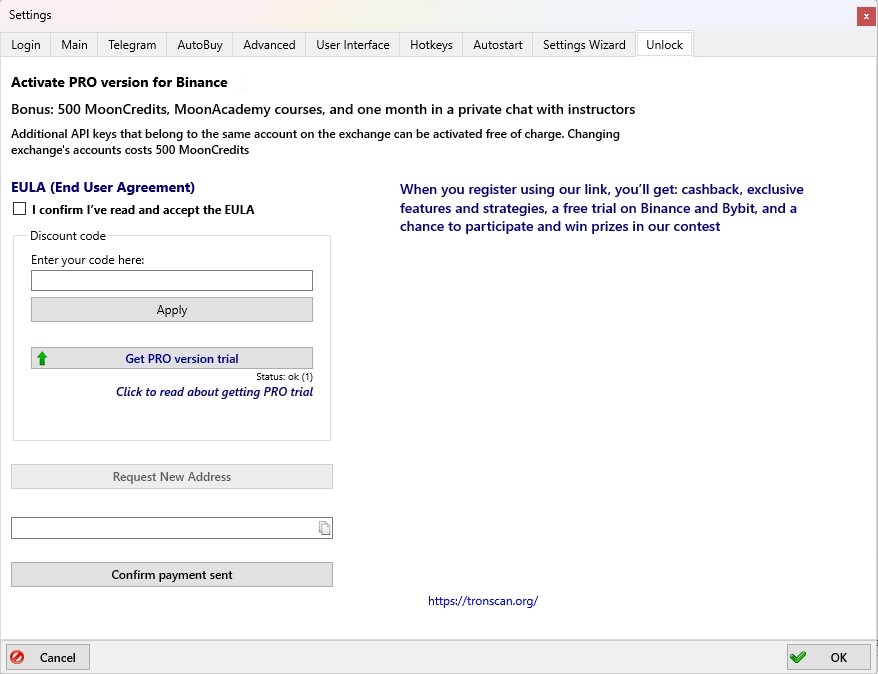Read about getting PRO trial link
This screenshot has height=674, width=878.
pos(214,392)
